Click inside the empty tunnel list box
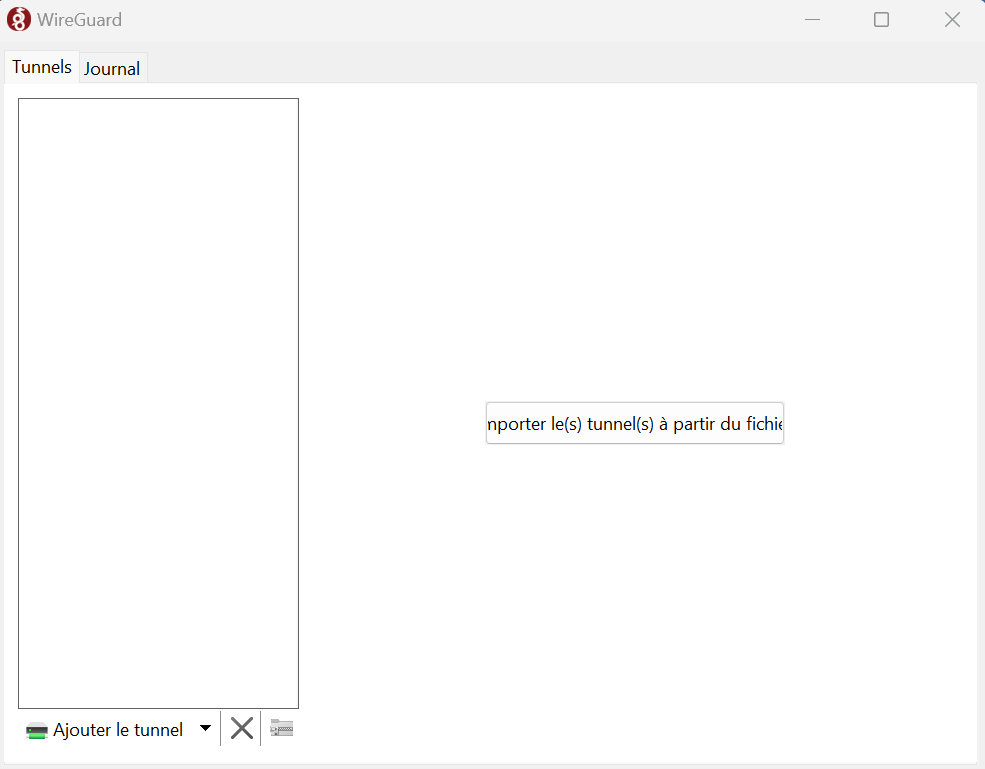This screenshot has height=769, width=985. [158, 400]
